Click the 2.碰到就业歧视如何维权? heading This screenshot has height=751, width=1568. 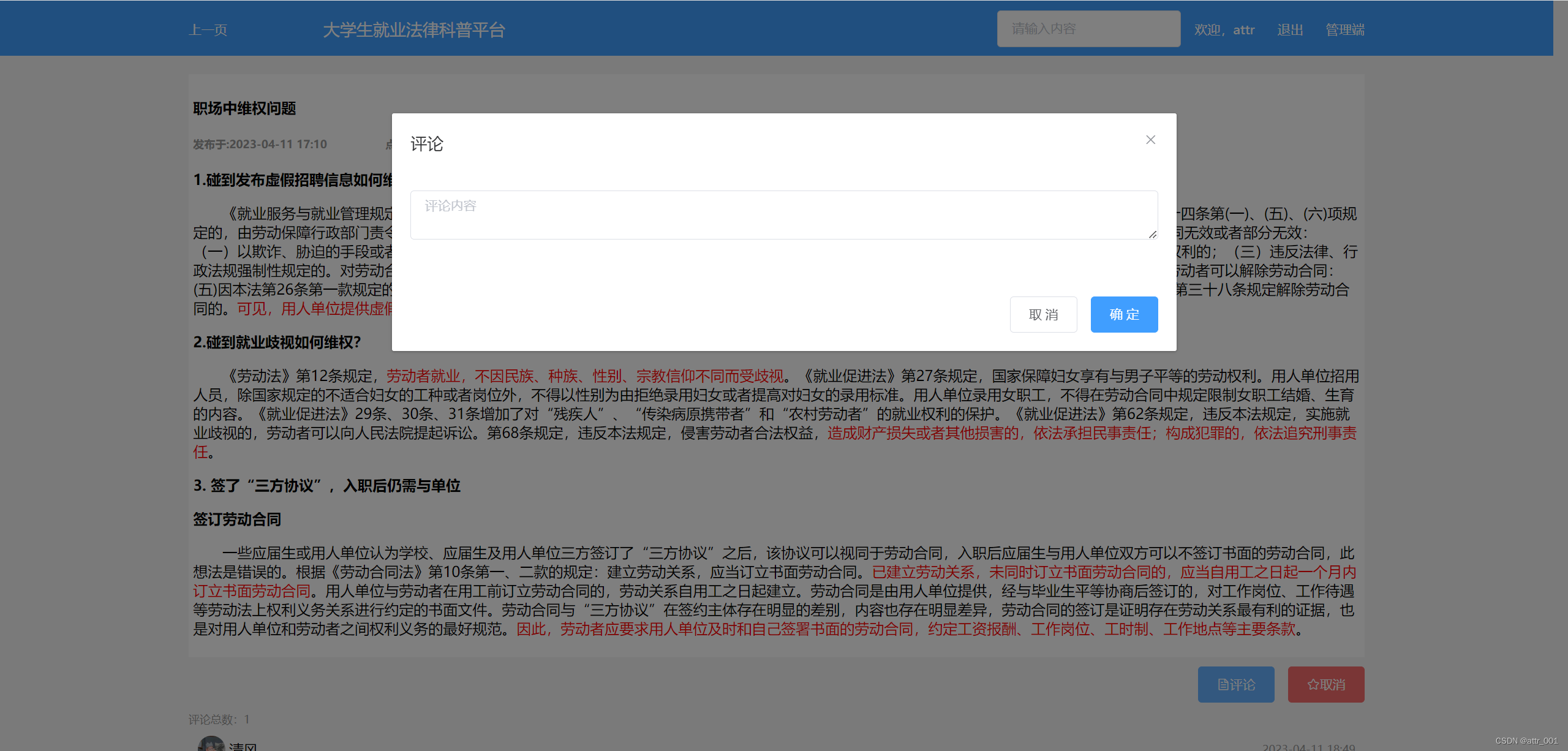(x=277, y=342)
